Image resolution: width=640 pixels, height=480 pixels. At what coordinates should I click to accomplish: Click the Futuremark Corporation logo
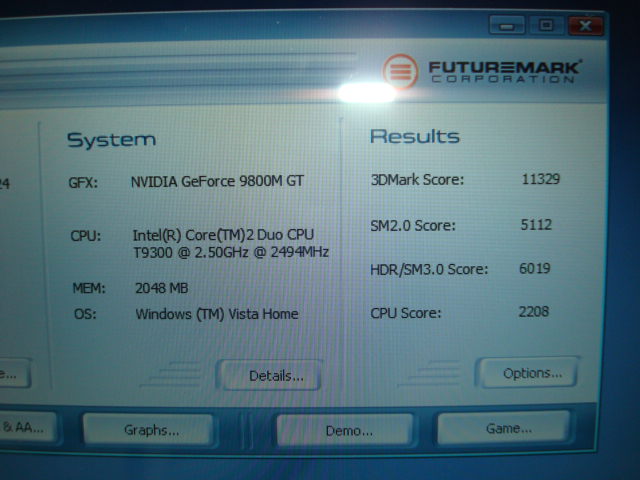pyautogui.click(x=482, y=72)
